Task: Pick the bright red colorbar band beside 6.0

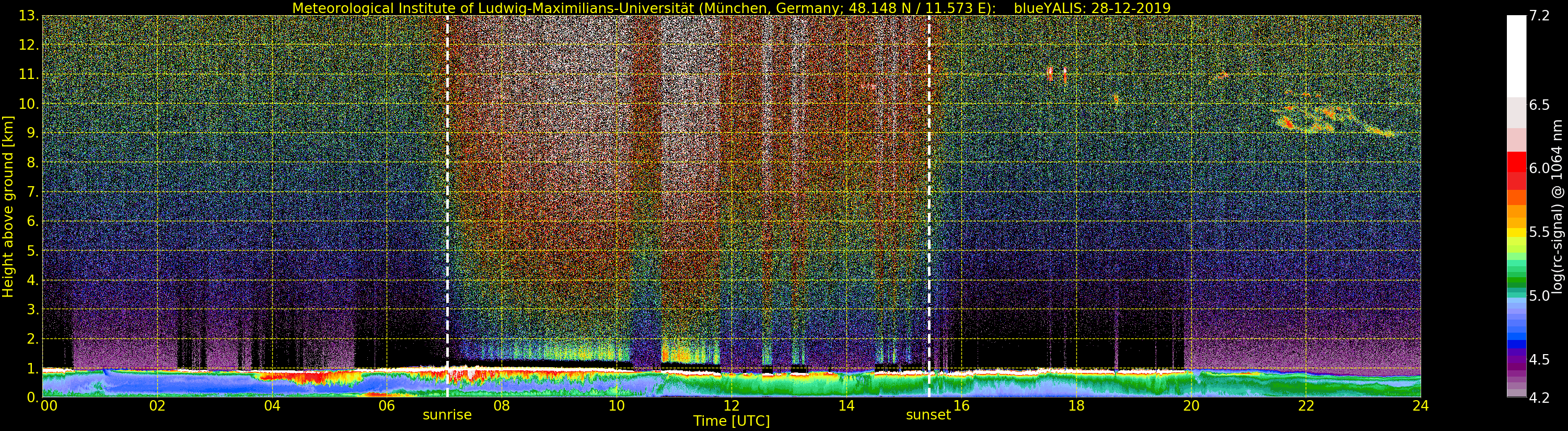Action: (x=1516, y=163)
